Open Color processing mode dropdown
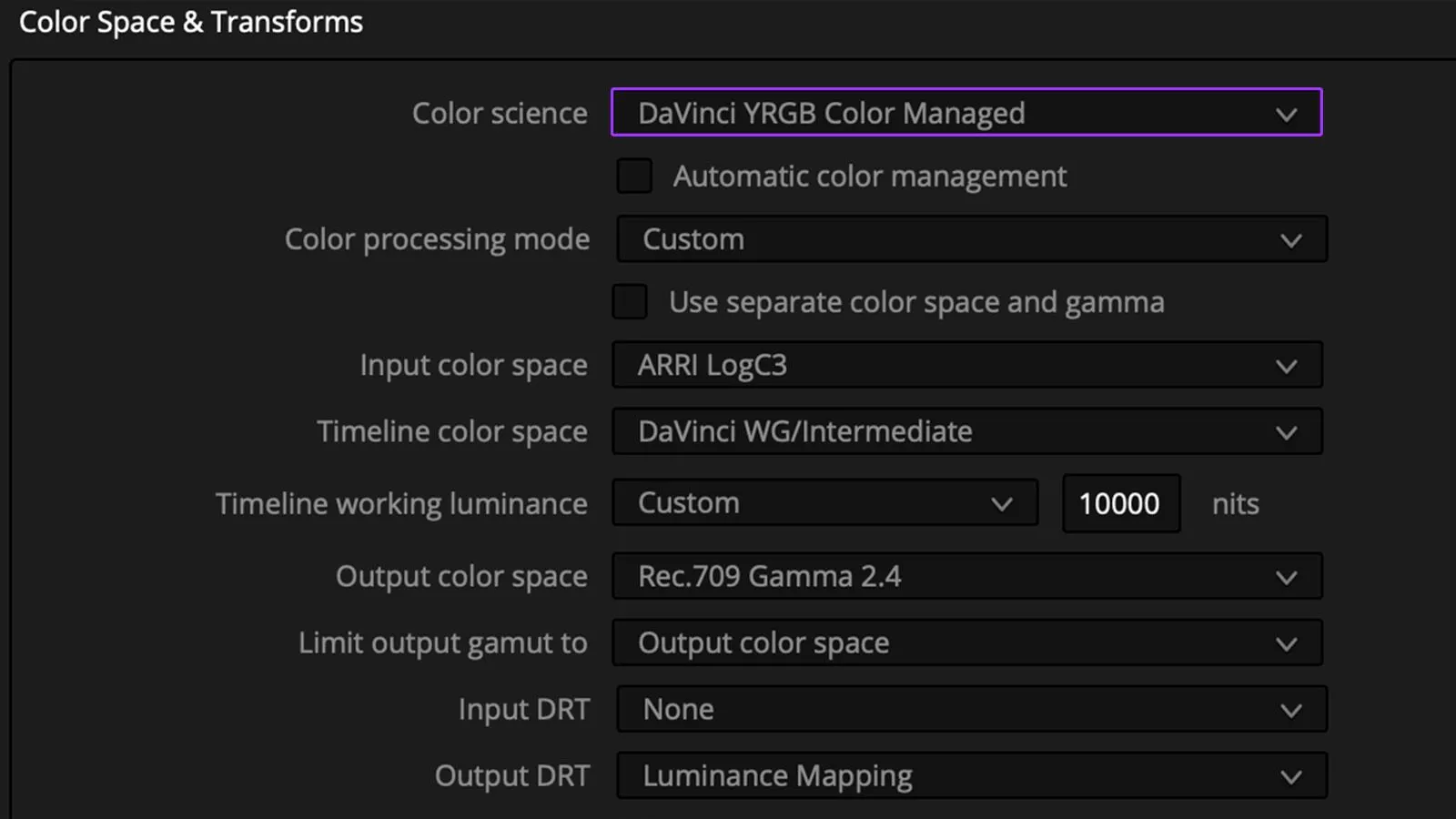The width and height of the screenshot is (1456, 819). pyautogui.click(x=972, y=239)
